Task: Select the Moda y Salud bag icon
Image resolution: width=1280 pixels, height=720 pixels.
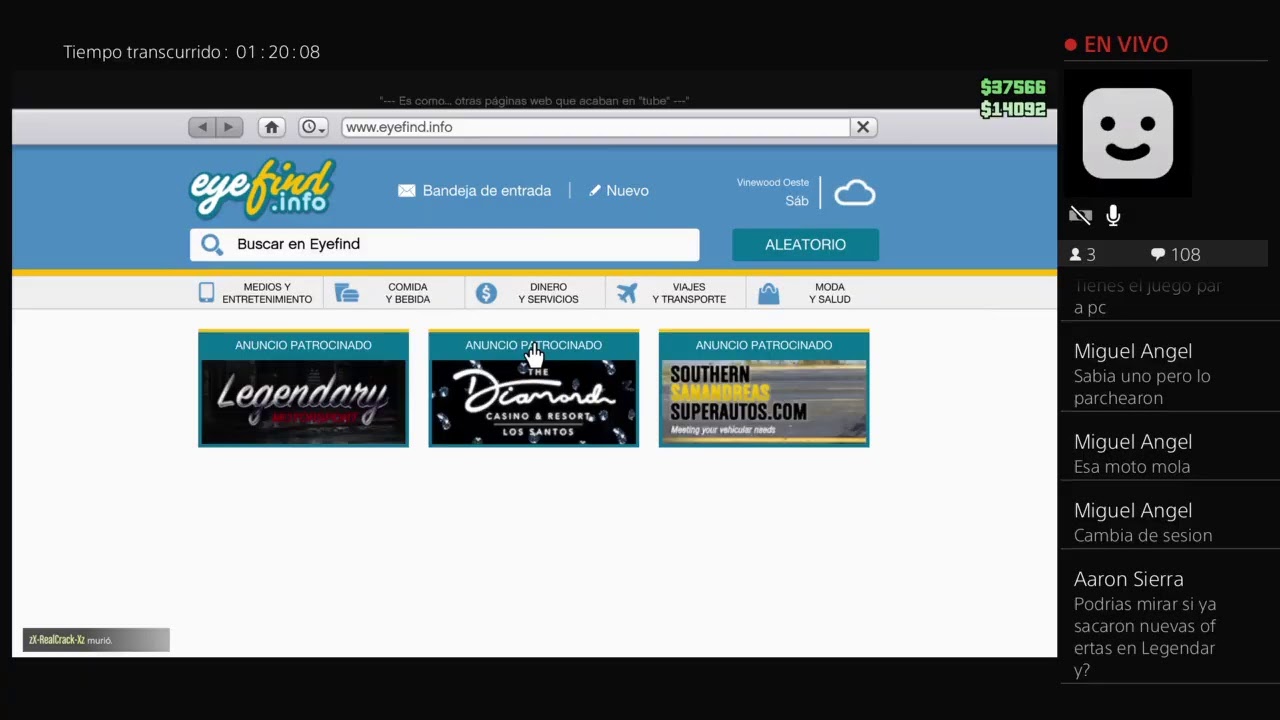Action: [768, 293]
